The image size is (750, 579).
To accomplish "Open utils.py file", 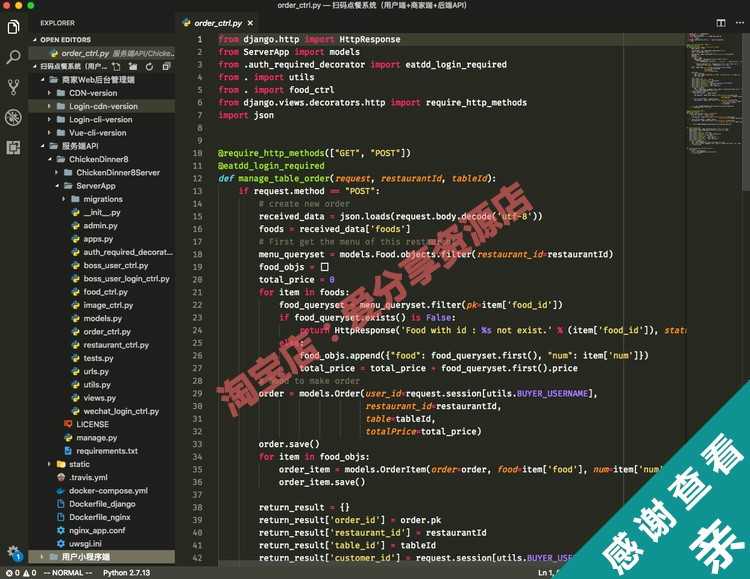I will 102,385.
